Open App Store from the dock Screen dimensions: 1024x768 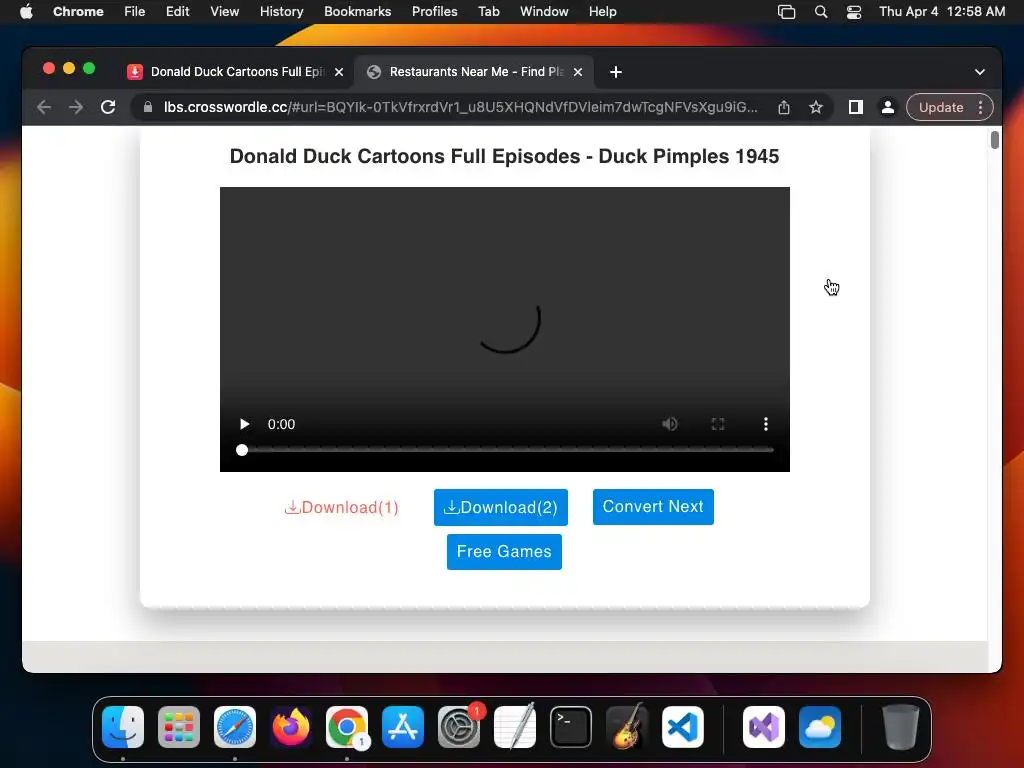click(x=403, y=727)
